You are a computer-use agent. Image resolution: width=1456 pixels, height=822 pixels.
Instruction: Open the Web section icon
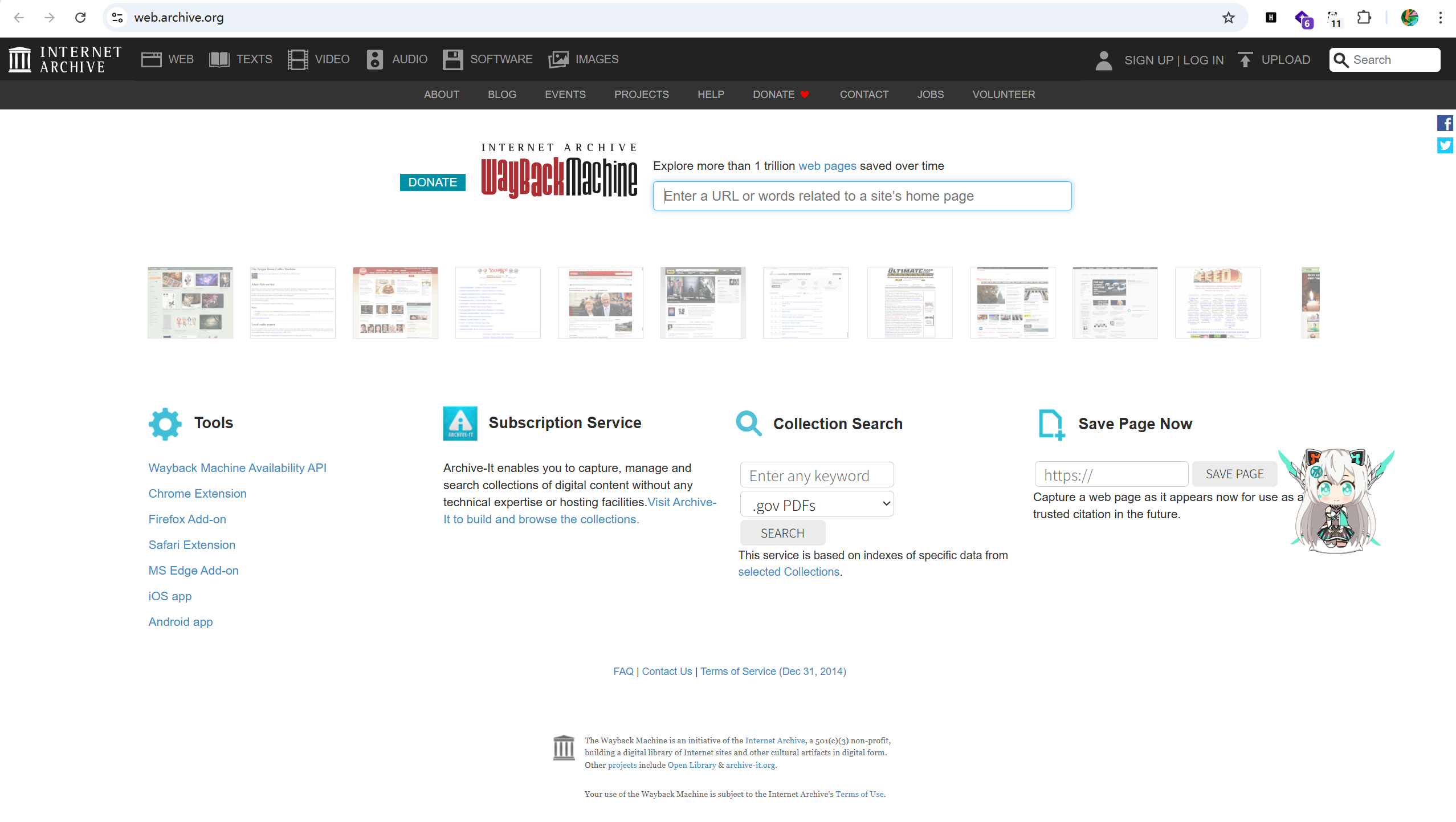151,59
